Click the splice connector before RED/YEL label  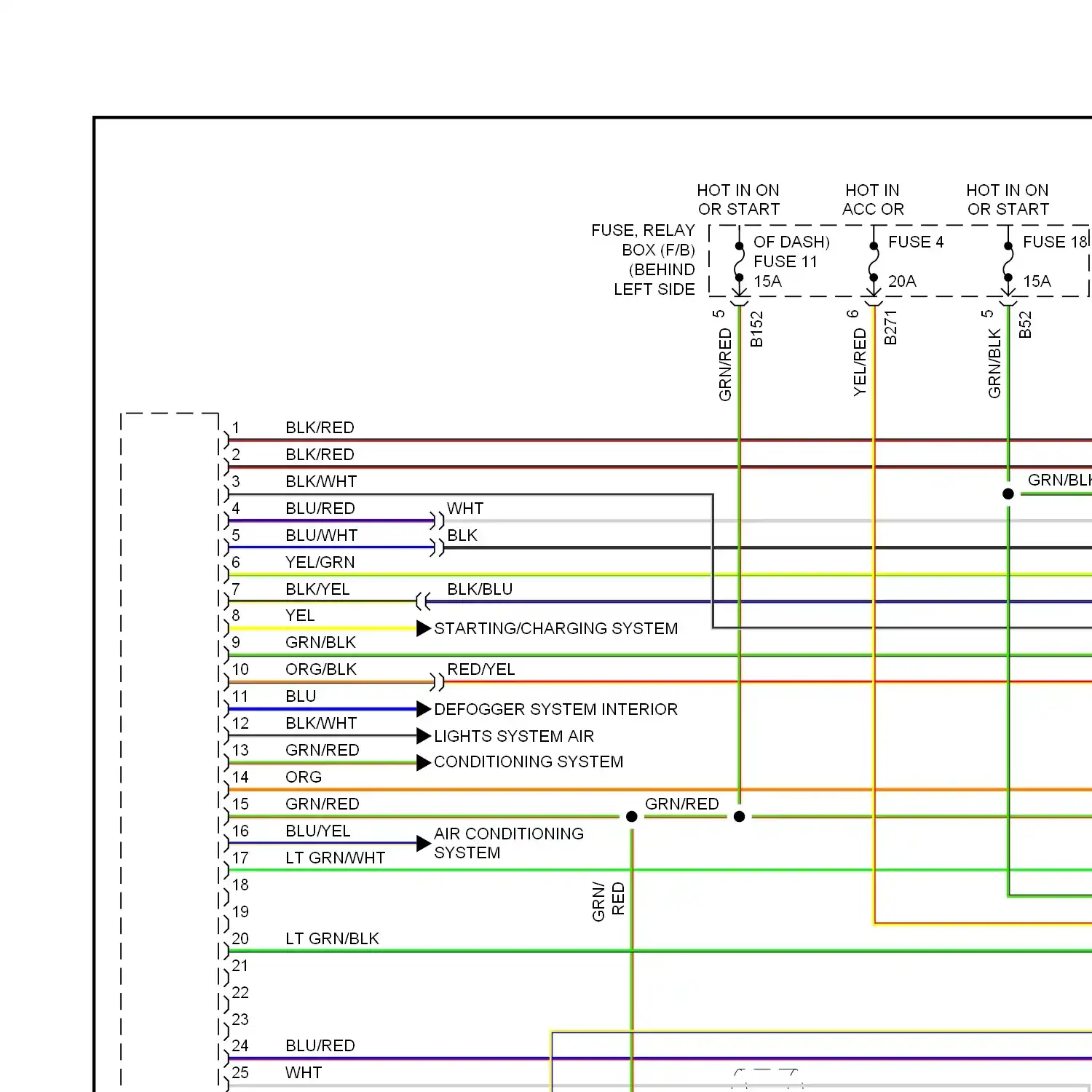(x=437, y=682)
